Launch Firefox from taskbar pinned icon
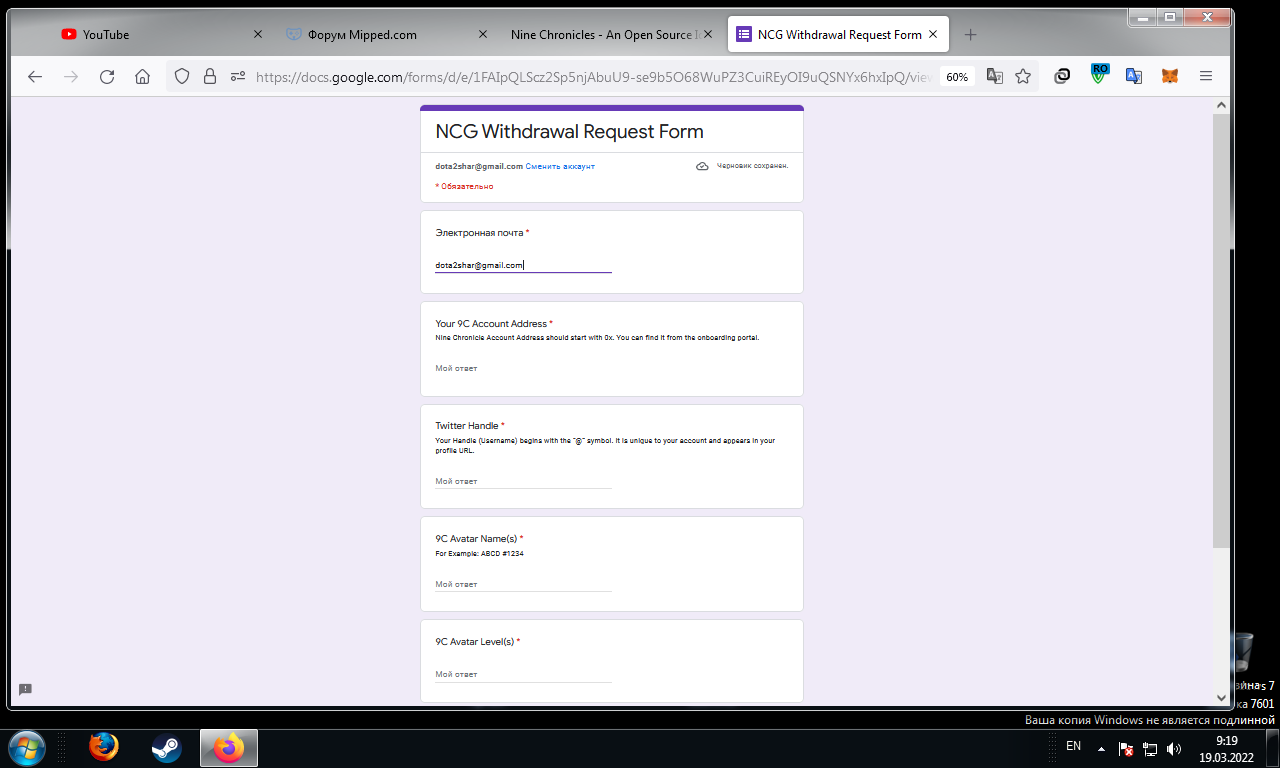Viewport: 1280px width, 768px height. [103, 747]
